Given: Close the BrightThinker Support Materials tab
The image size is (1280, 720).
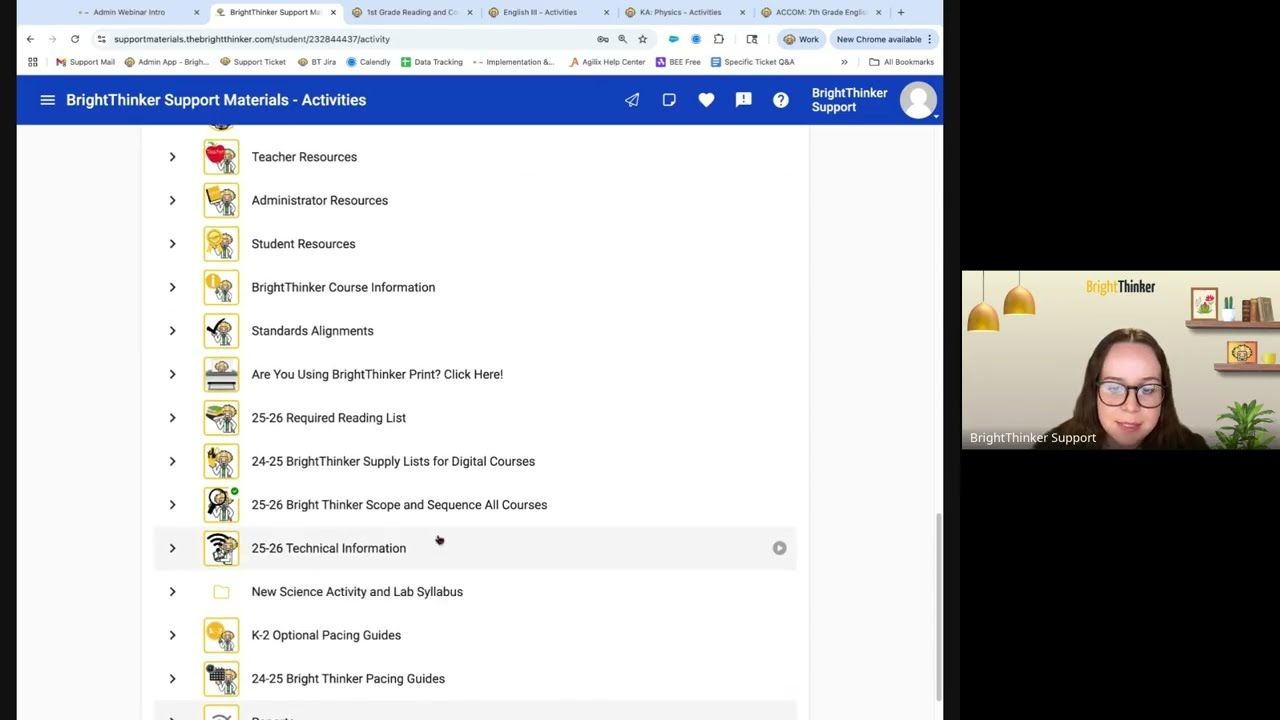Looking at the screenshot, I should 333,12.
